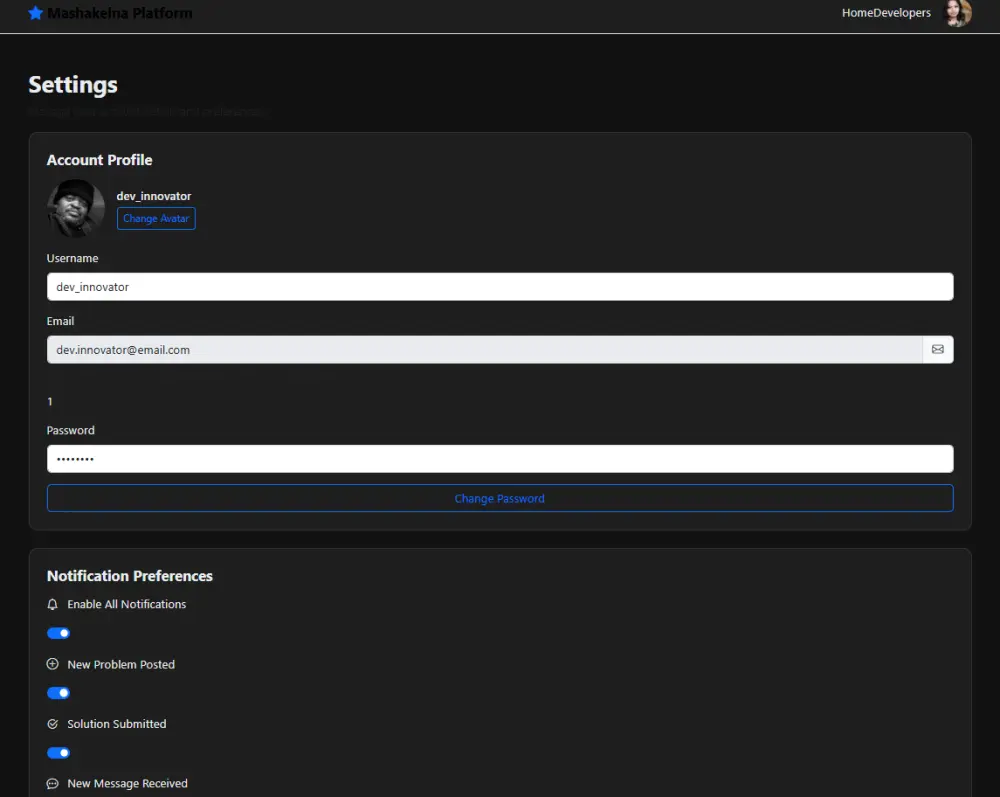Click the chat bubble icon beside New Message Received
Viewport: 1000px width, 797px height.
click(x=52, y=784)
